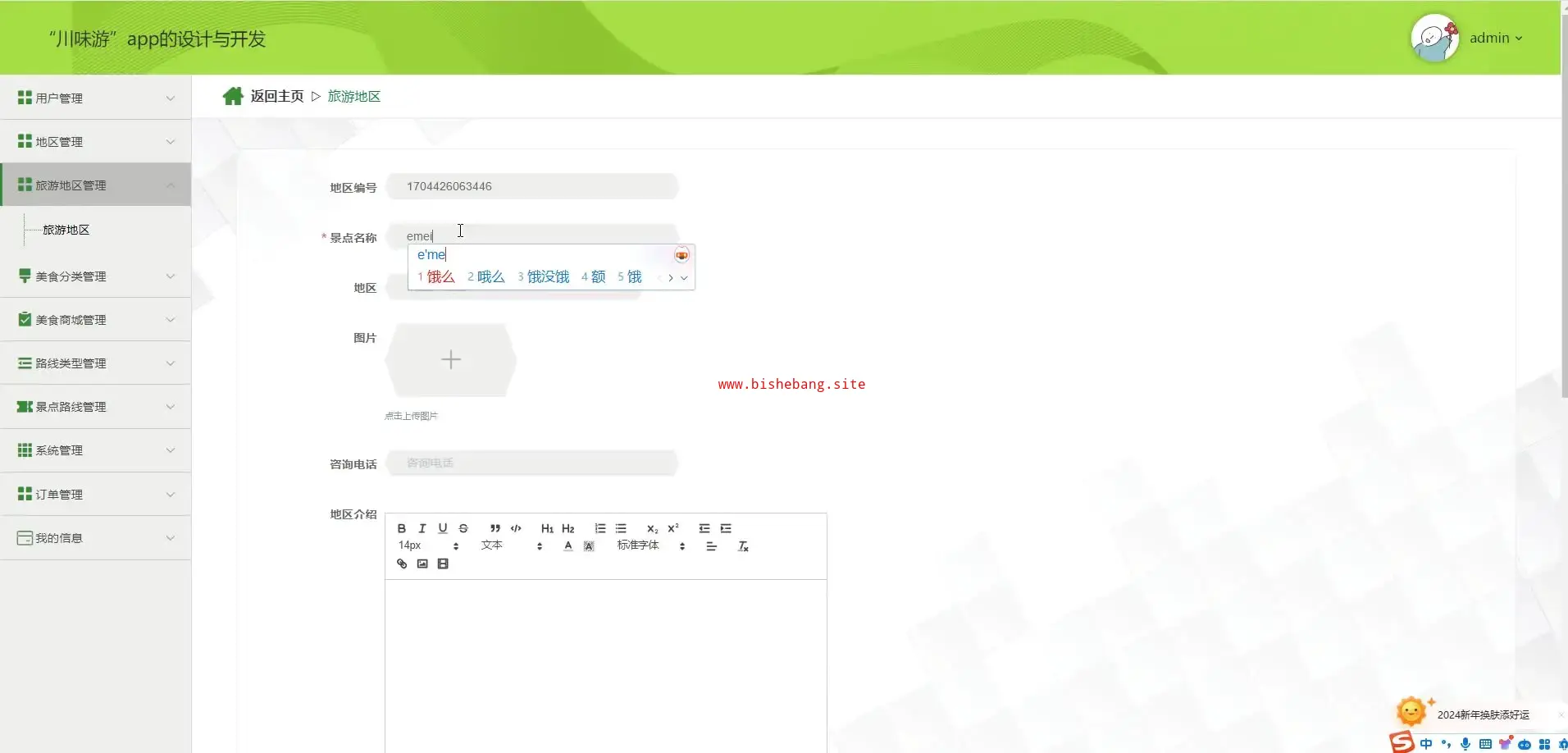Apply Heading 1 (H1) style
The image size is (1568, 753).
click(x=547, y=528)
